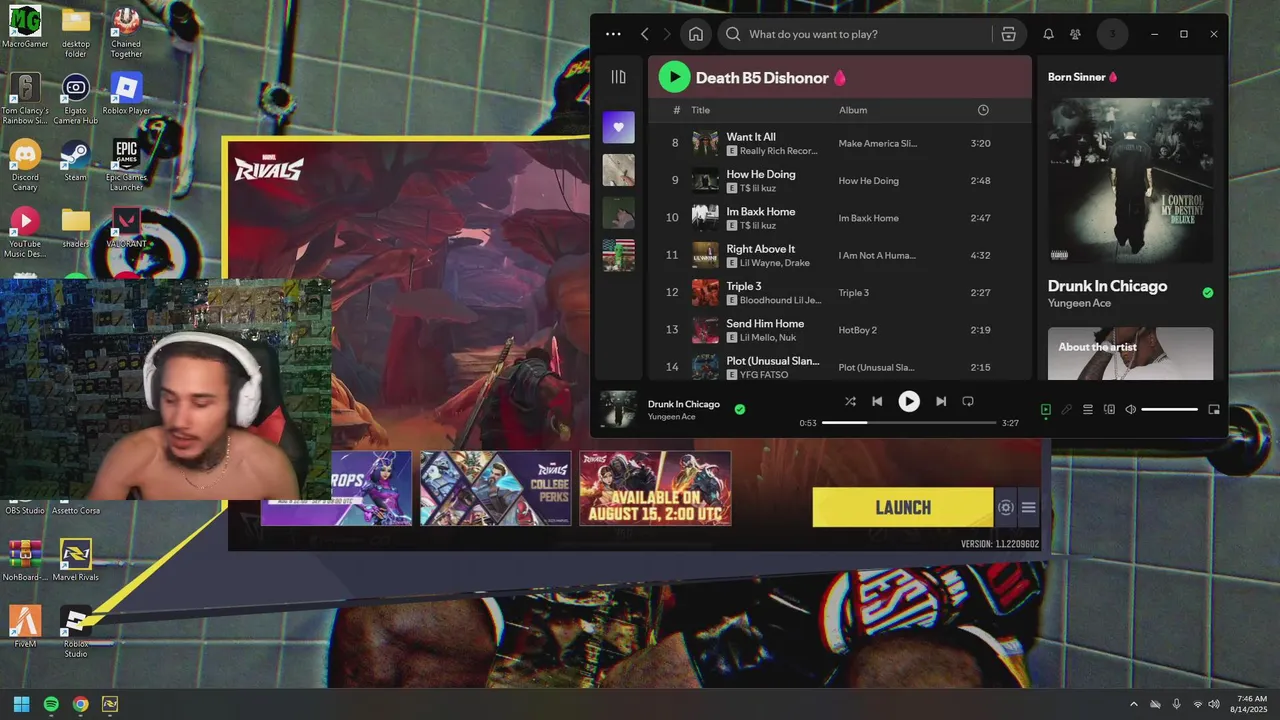Go forward with Spotify's right arrow
Viewport: 1280px width, 720px height.
point(667,34)
